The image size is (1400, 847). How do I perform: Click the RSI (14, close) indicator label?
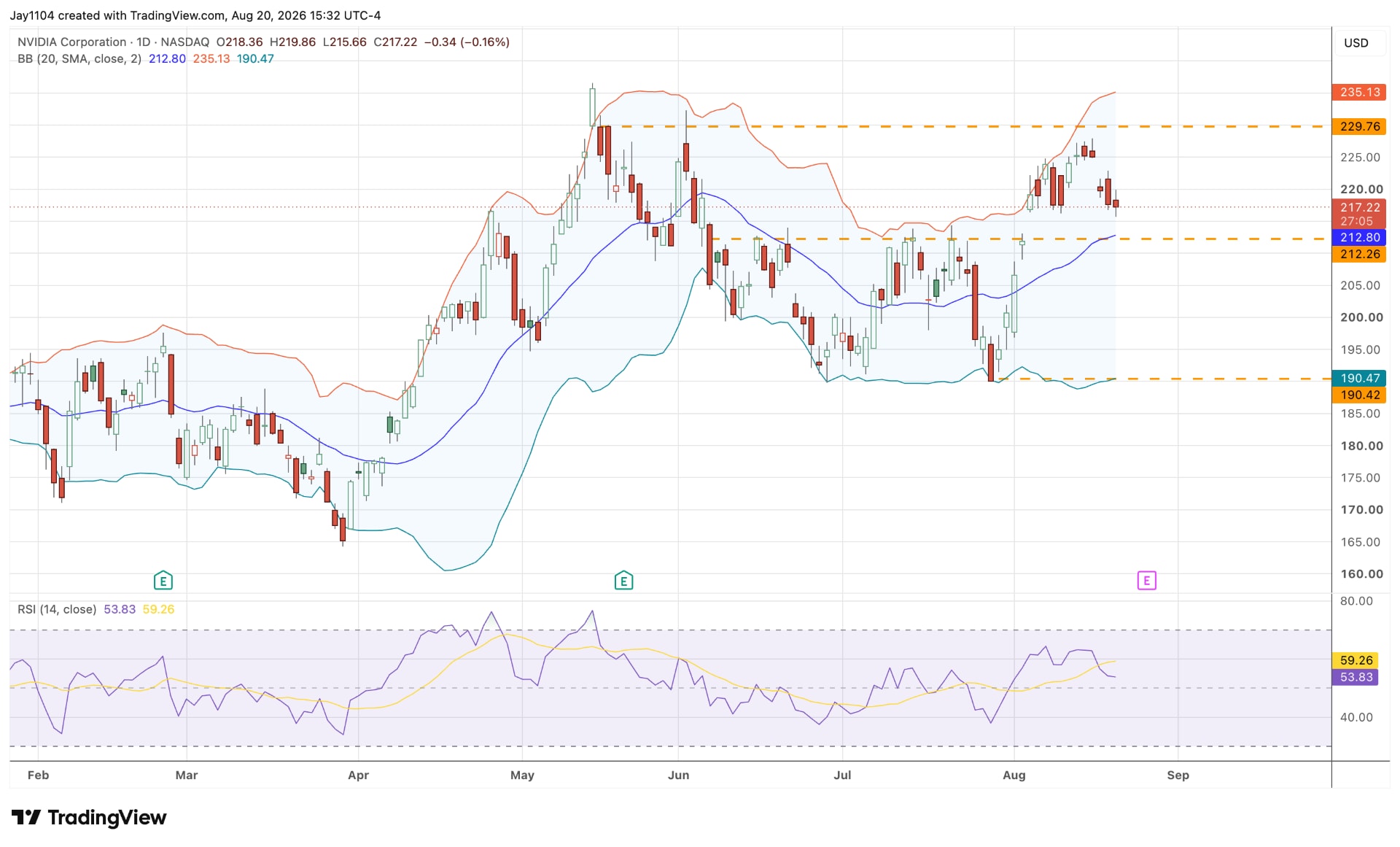[x=57, y=609]
